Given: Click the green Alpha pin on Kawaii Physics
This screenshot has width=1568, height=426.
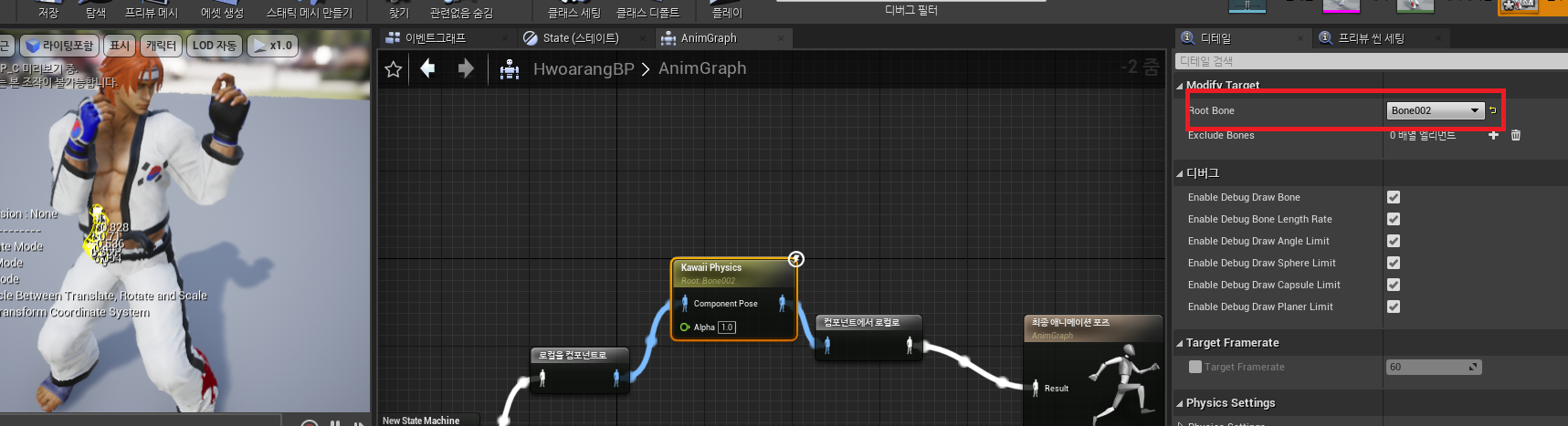Looking at the screenshot, I should pyautogui.click(x=685, y=327).
